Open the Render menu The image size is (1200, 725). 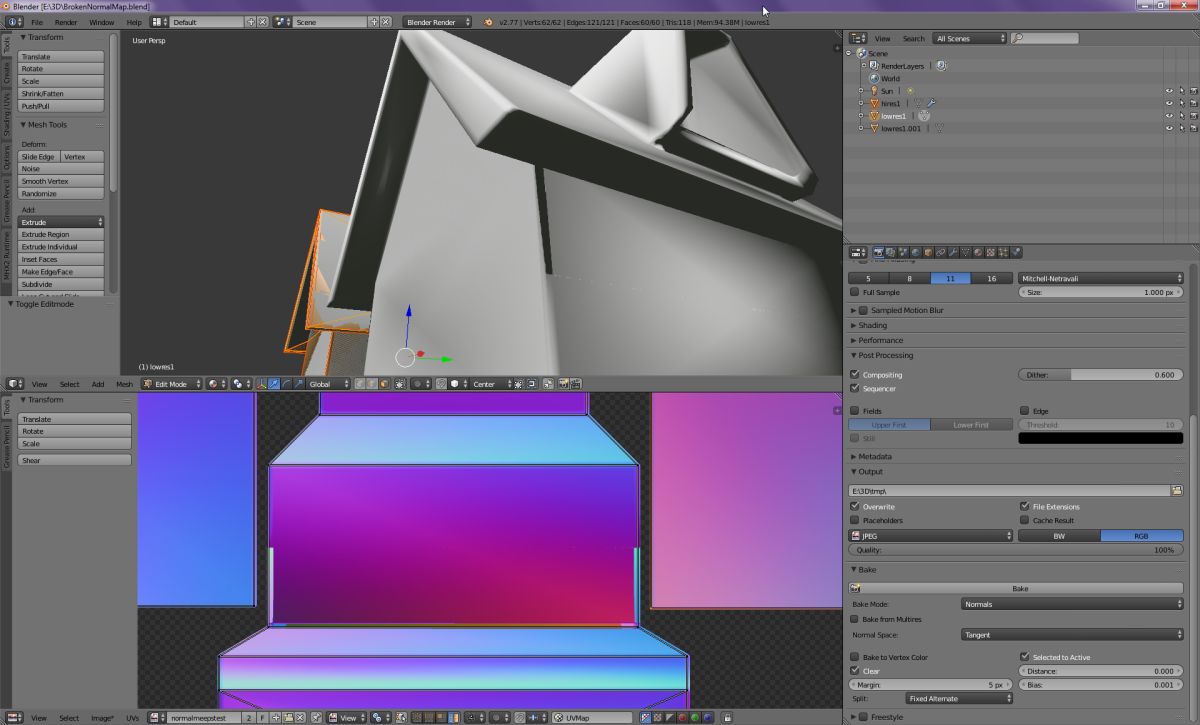[66, 21]
